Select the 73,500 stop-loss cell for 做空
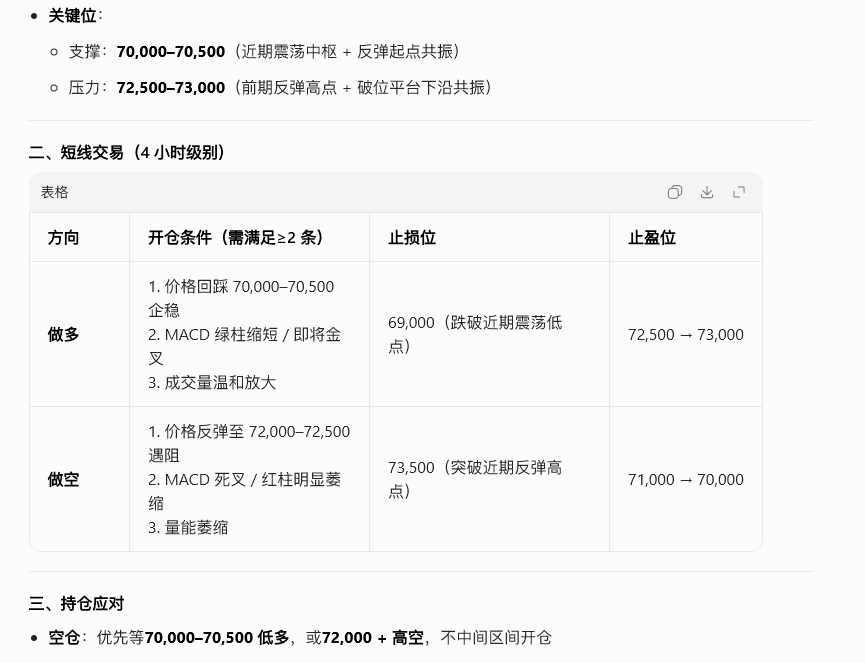This screenshot has width=865, height=663. 475,479
